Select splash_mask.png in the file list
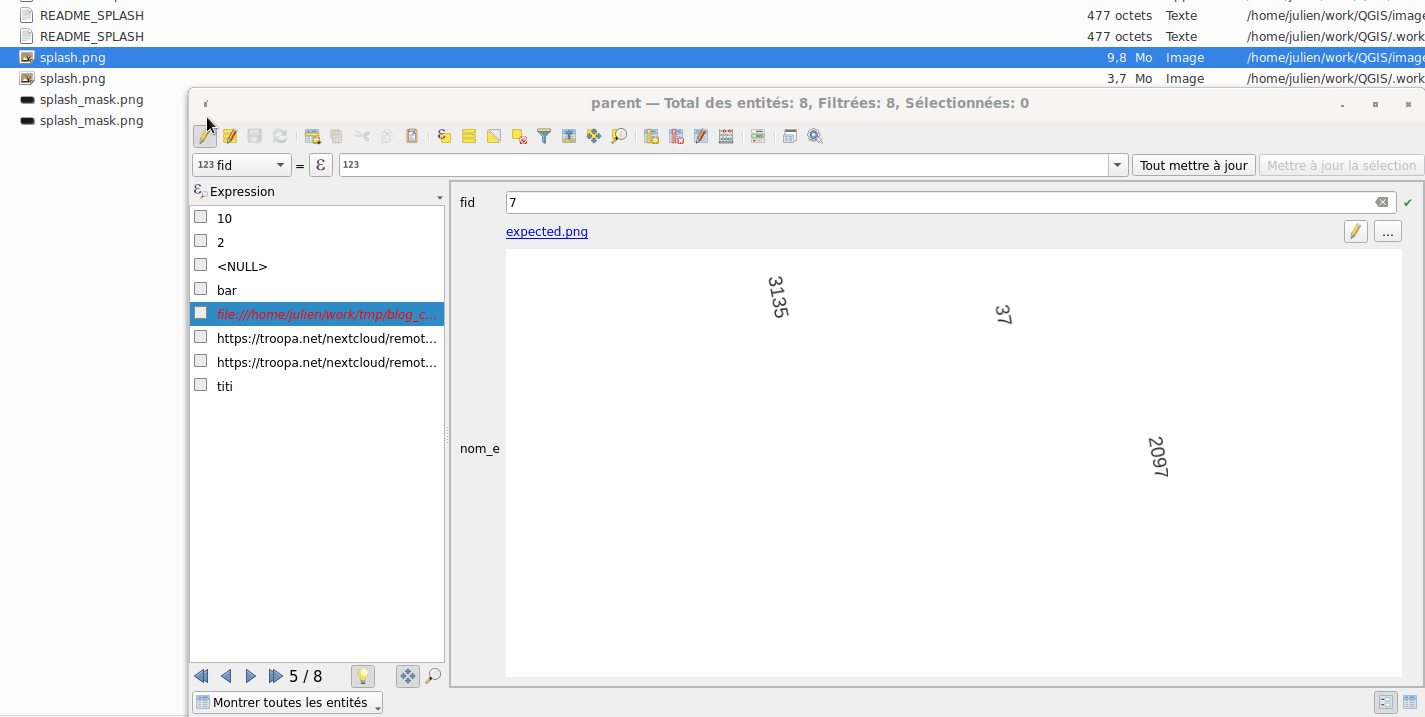Viewport: 1425px width, 717px height. click(91, 100)
